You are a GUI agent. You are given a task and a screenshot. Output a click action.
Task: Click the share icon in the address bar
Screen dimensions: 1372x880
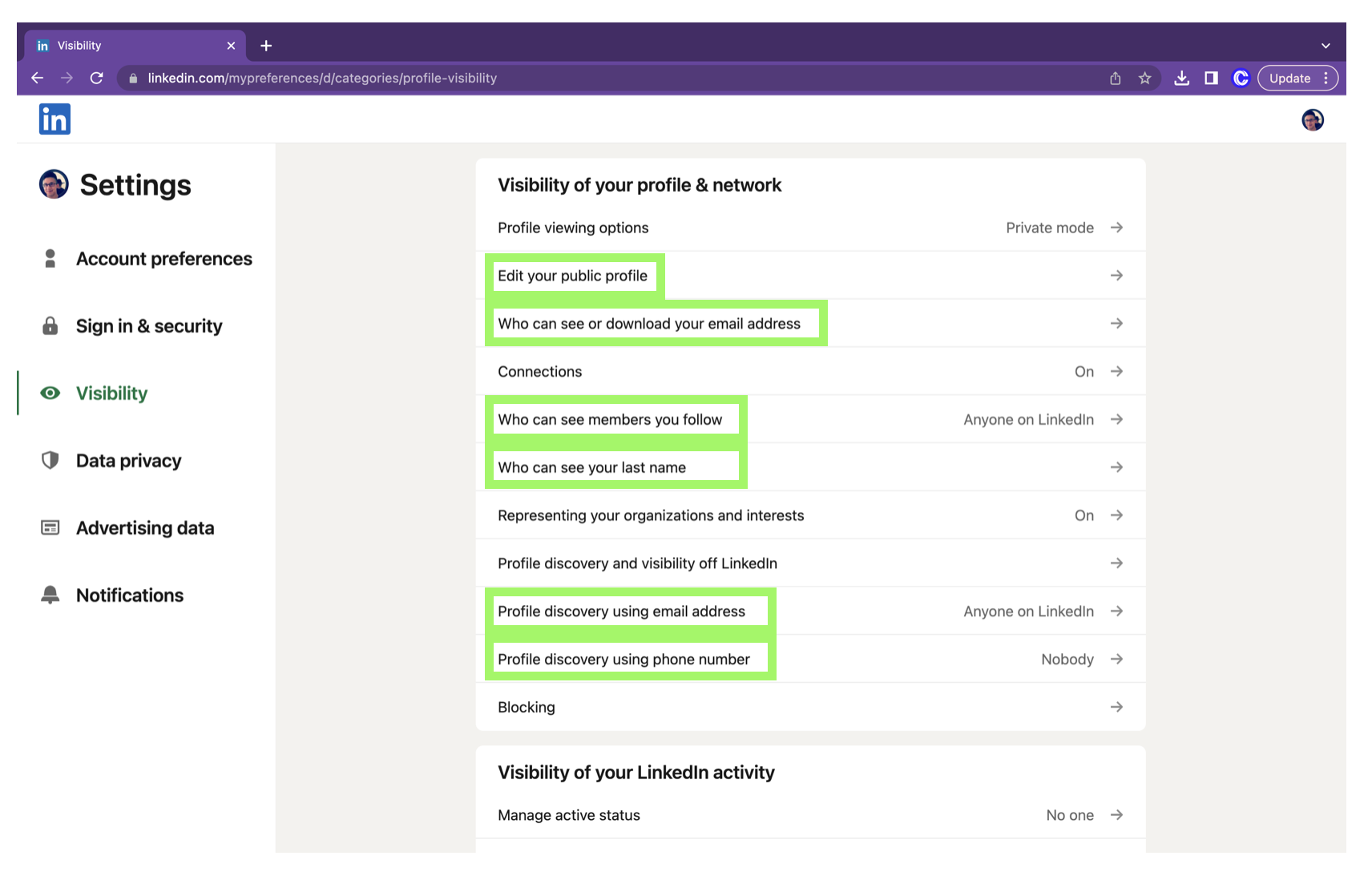(x=1115, y=78)
